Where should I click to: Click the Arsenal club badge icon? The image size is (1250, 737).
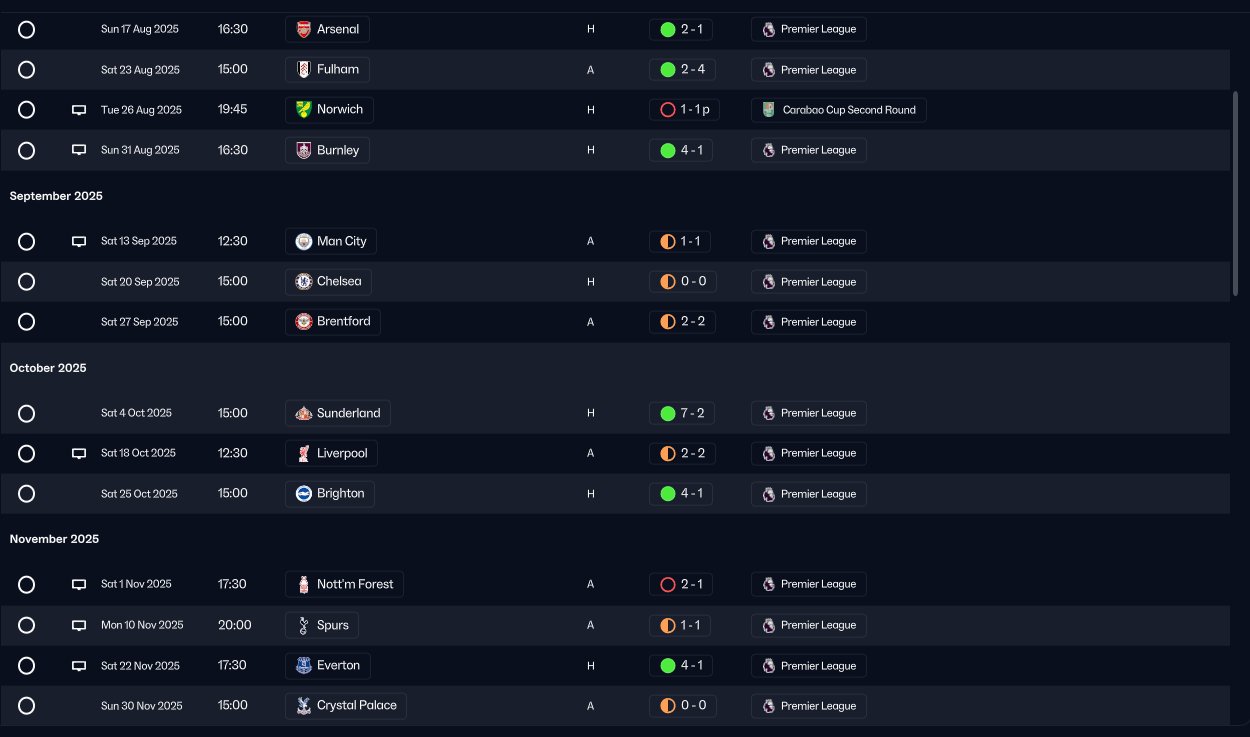(304, 29)
